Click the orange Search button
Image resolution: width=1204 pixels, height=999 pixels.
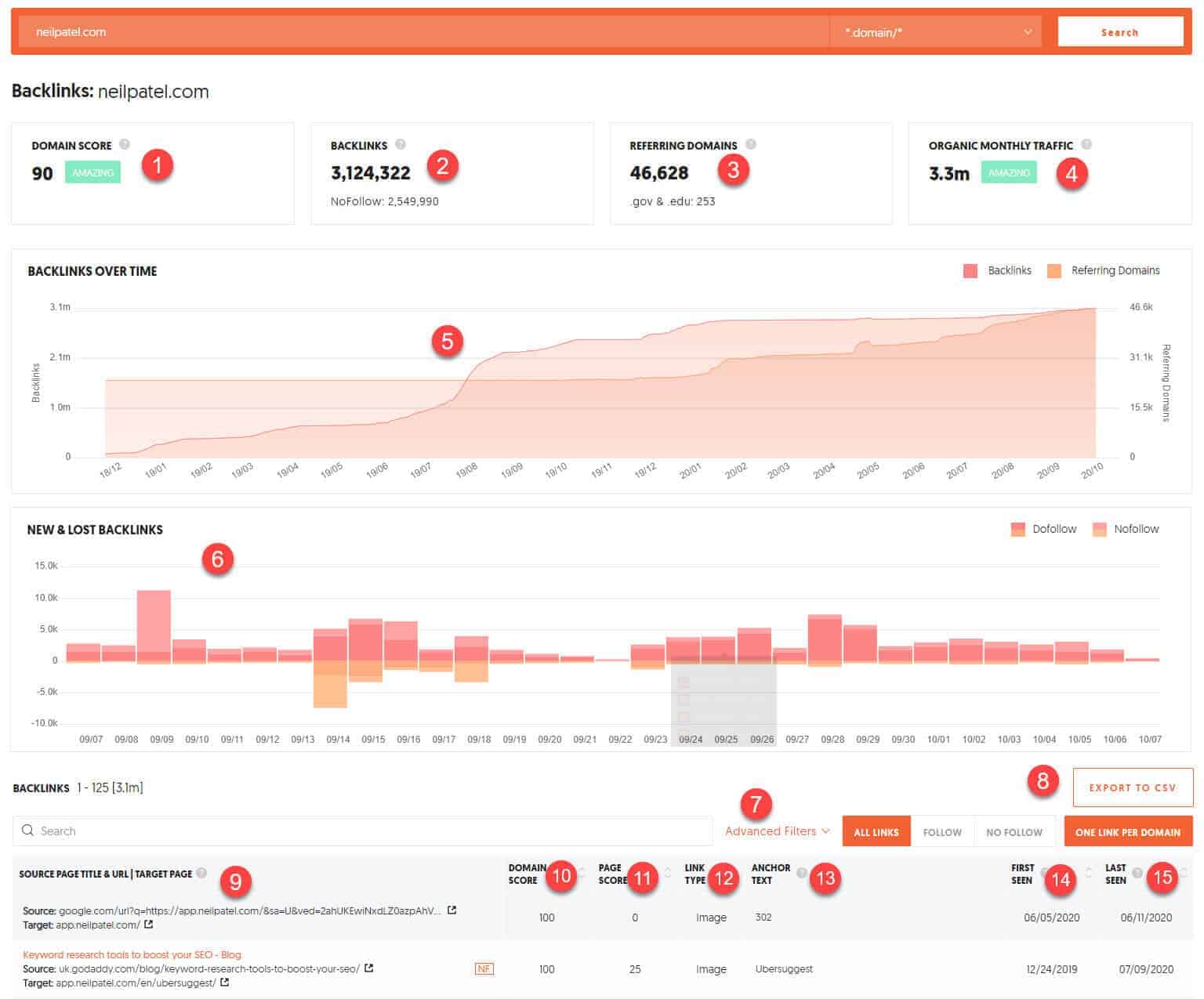(1120, 32)
